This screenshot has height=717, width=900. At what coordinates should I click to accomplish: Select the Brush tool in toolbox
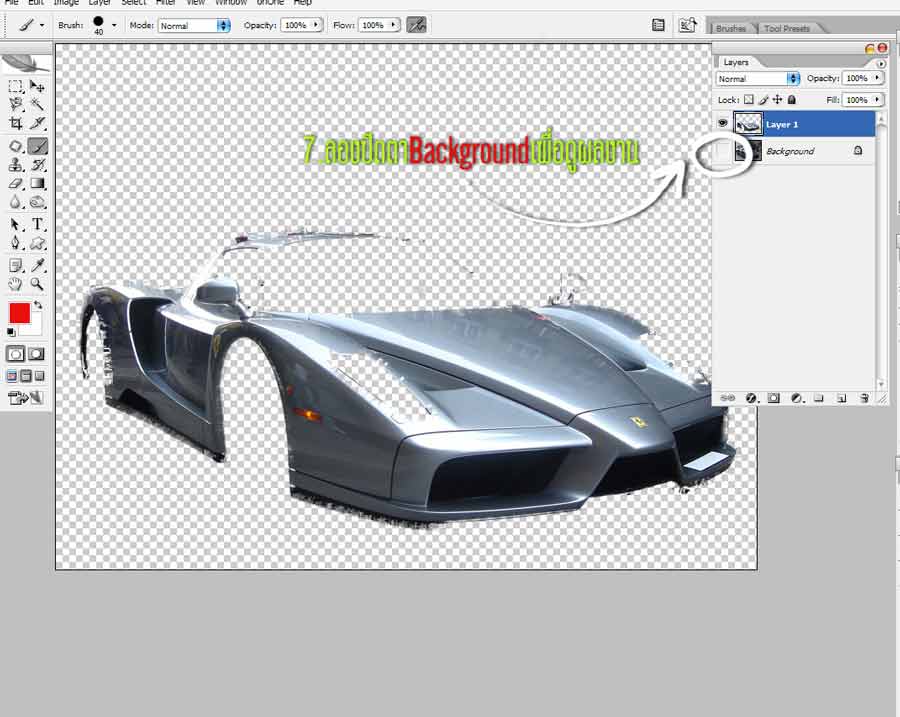coord(37,146)
